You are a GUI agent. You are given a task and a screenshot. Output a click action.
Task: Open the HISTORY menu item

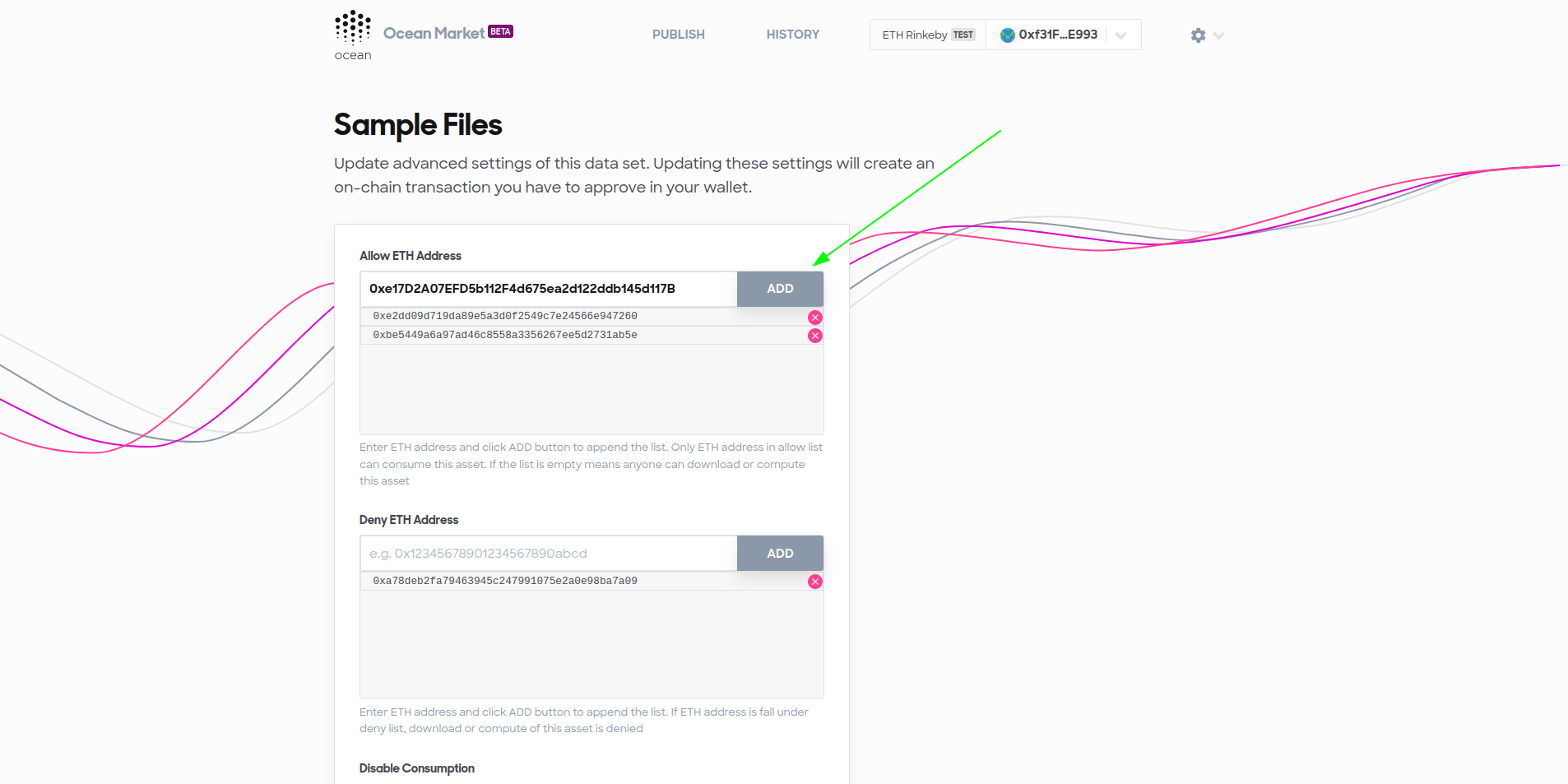click(x=793, y=35)
